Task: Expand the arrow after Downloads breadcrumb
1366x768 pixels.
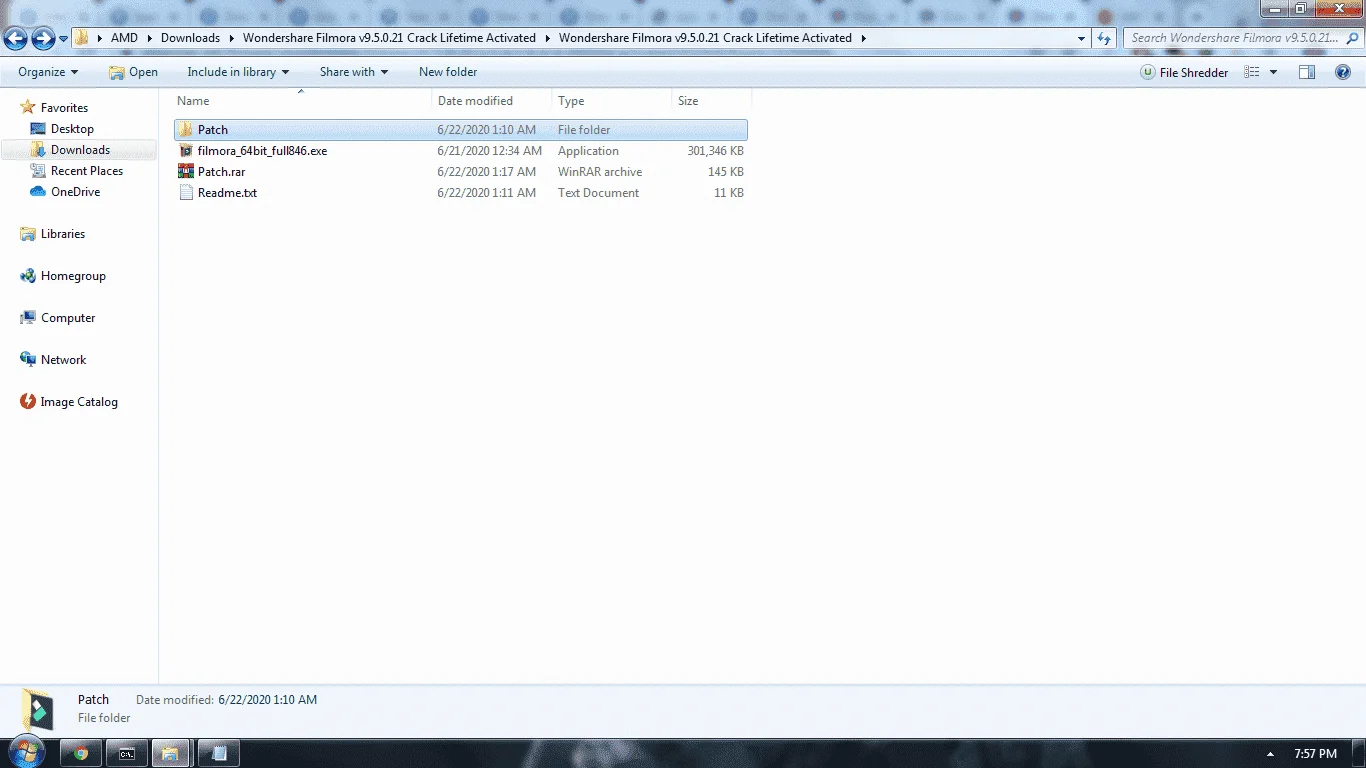Action: click(232, 38)
